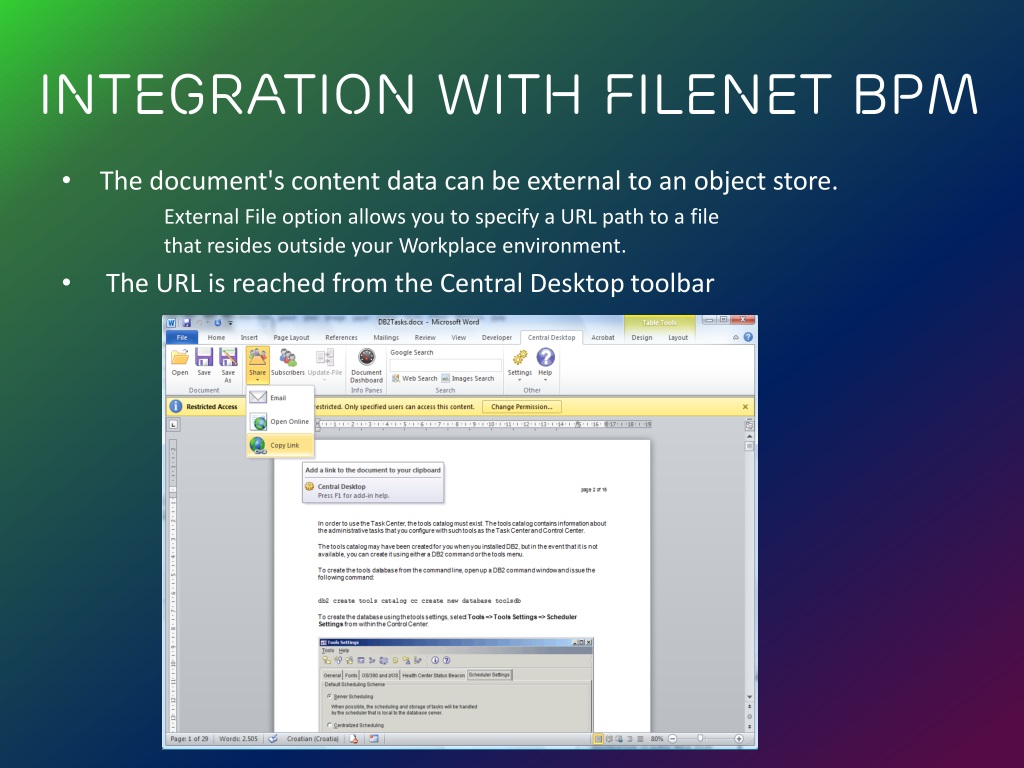Image resolution: width=1024 pixels, height=768 pixels.
Task: Switch to the References tab
Action: coord(342,338)
